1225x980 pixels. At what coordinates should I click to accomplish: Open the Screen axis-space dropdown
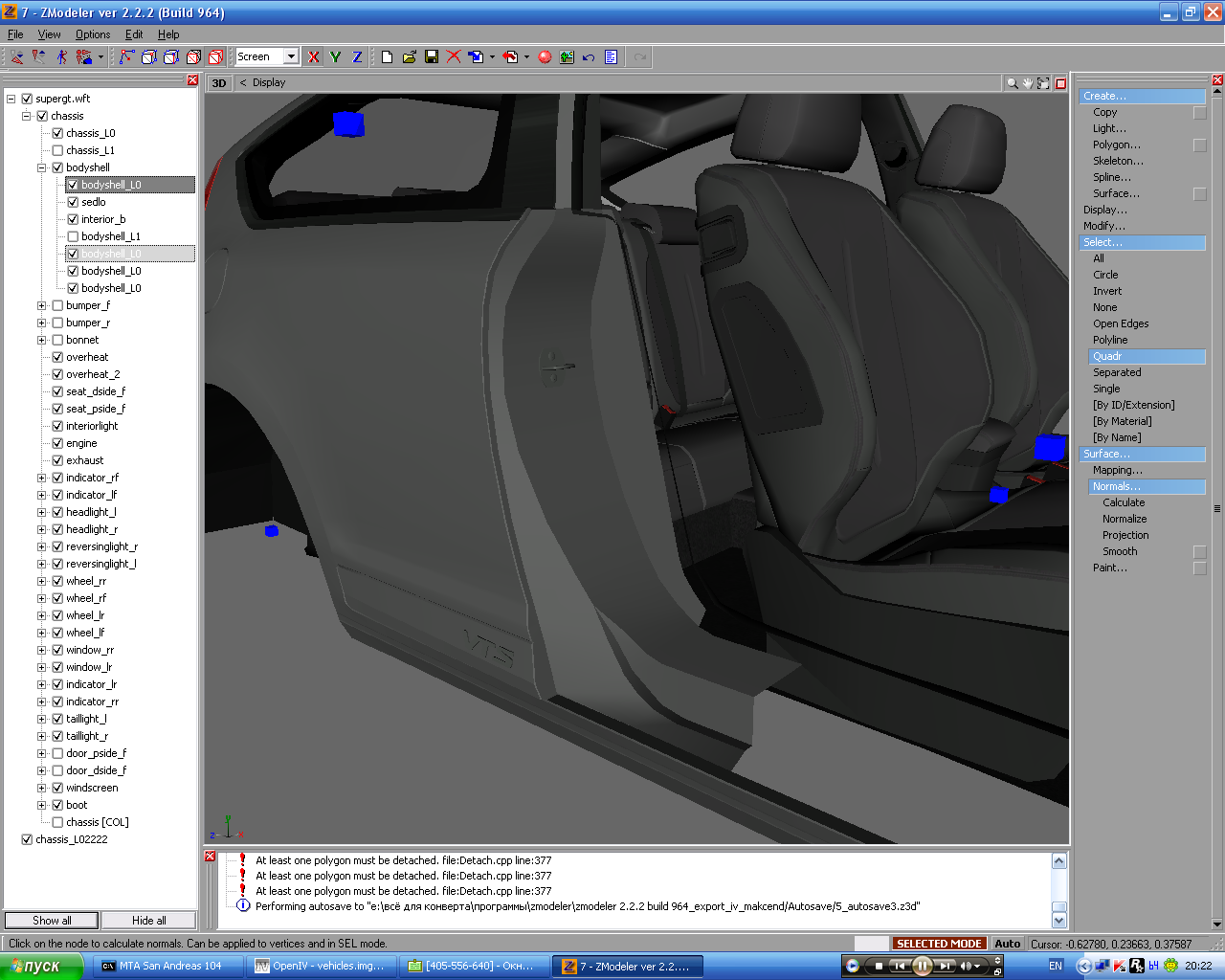click(x=291, y=57)
